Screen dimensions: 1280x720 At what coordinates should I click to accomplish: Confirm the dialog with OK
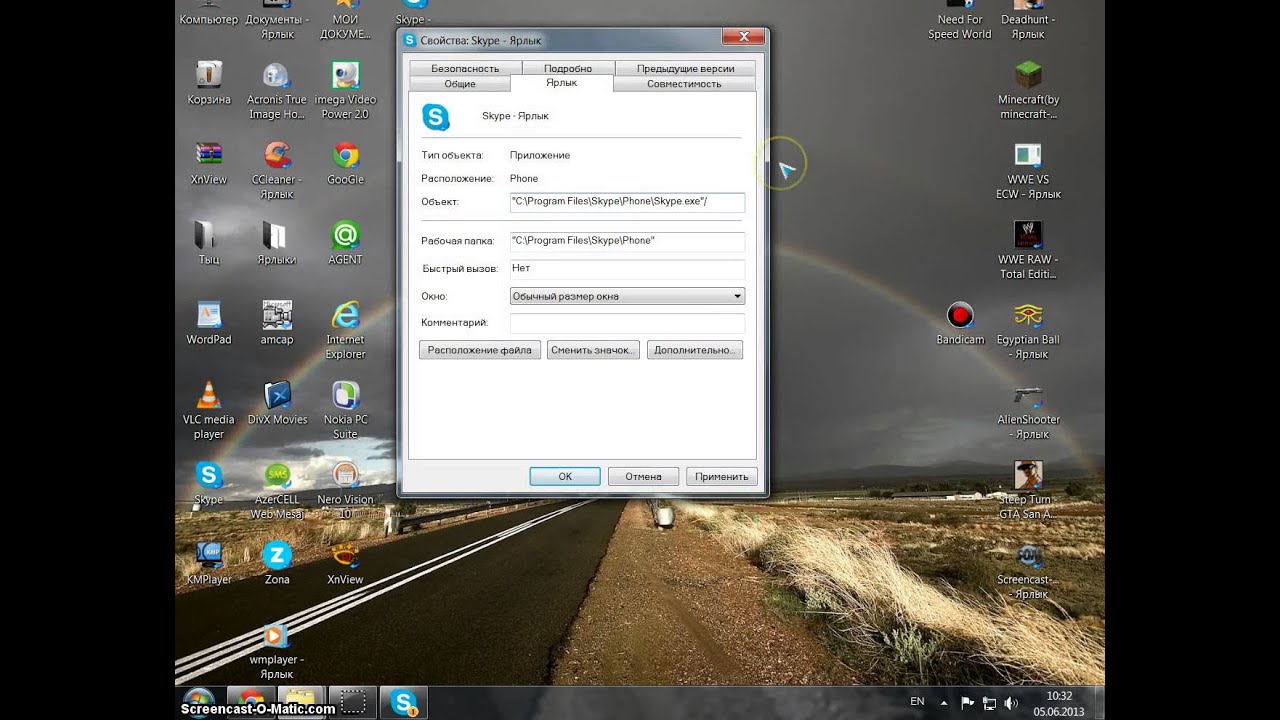[x=565, y=476]
